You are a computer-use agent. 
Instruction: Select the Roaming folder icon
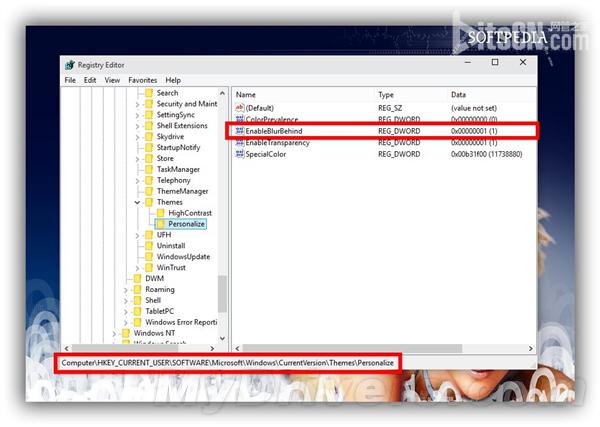pos(137,289)
